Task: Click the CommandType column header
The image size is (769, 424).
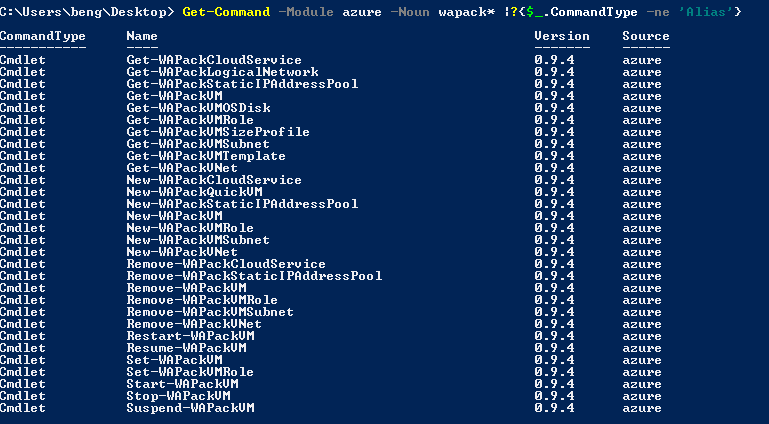Action: point(42,36)
